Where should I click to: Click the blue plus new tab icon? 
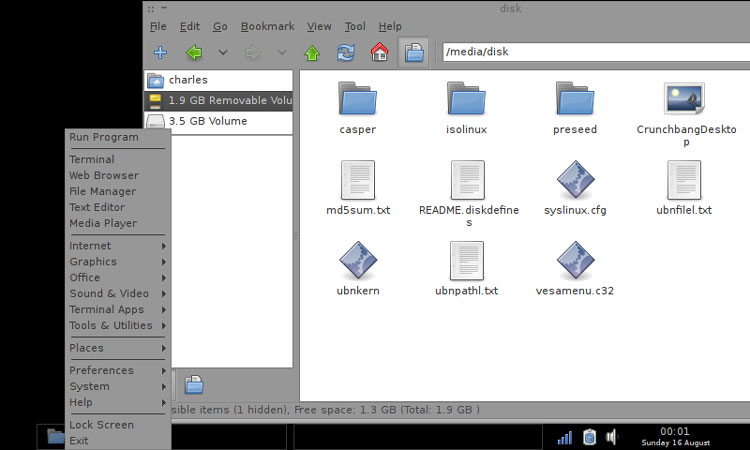160,52
